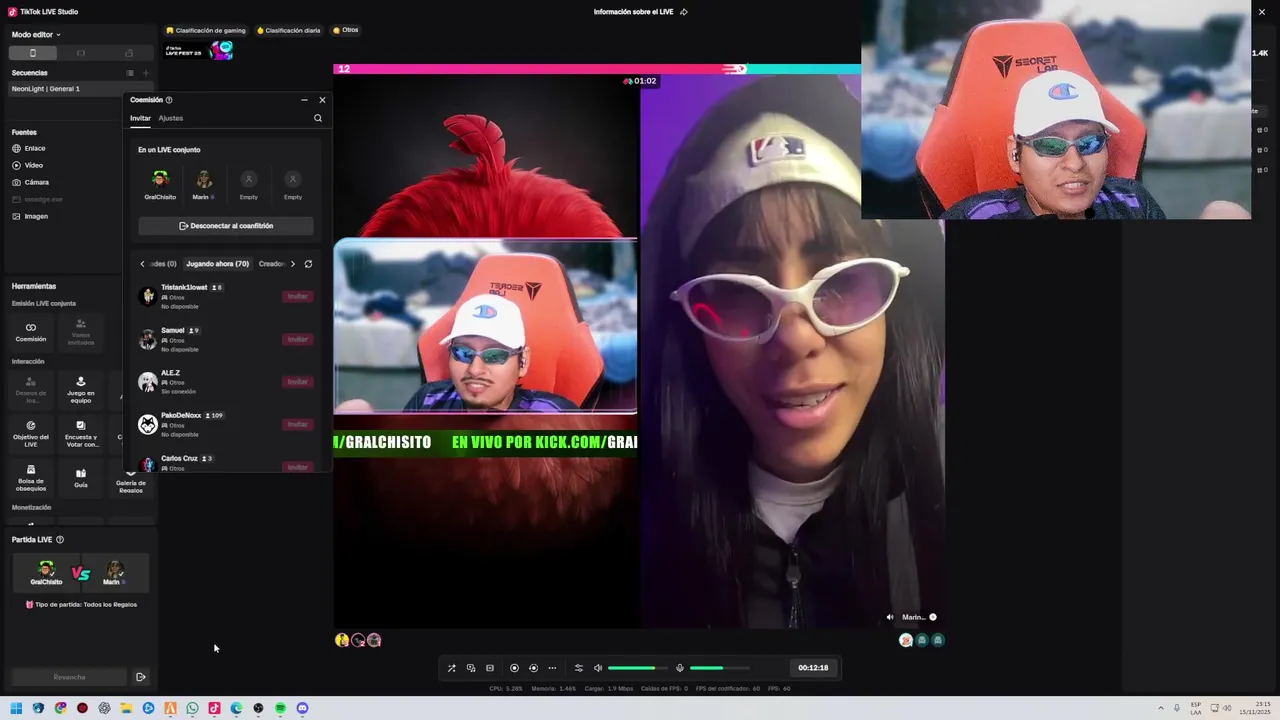
Task: Invite ALE.Z
Action: [298, 381]
